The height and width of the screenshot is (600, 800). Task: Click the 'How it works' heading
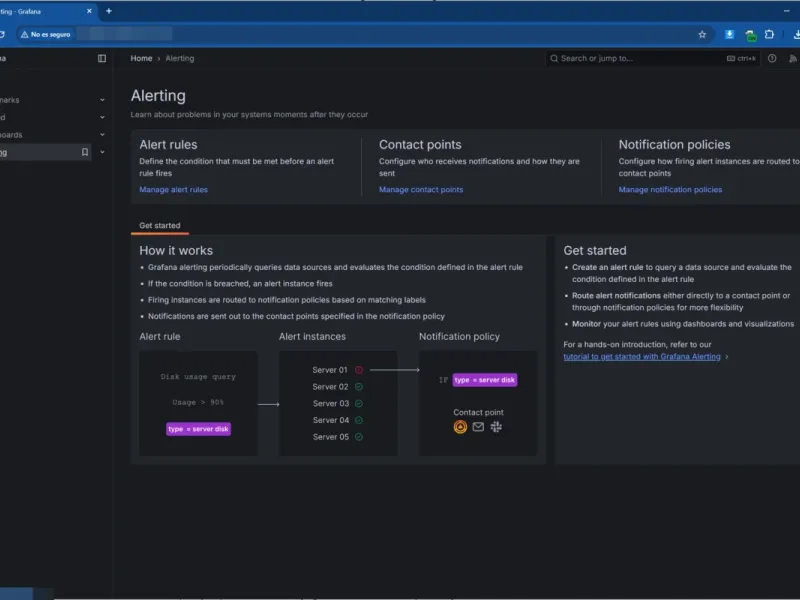point(176,251)
